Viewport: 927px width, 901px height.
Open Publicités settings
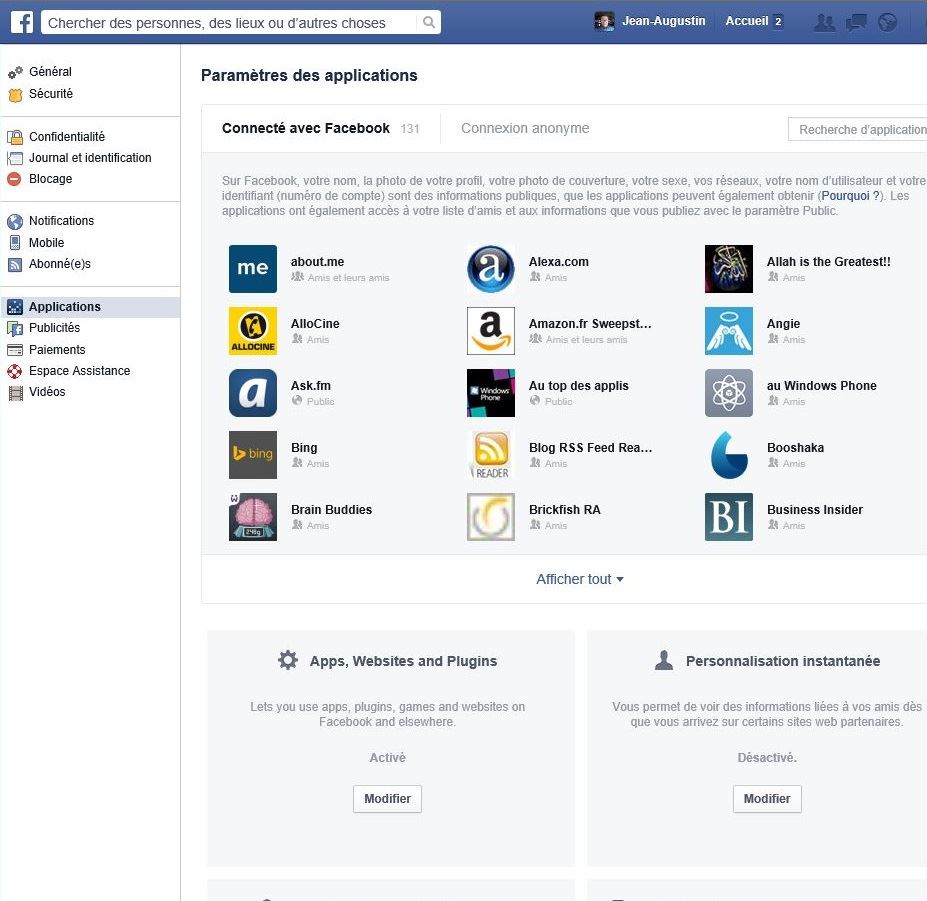[54, 328]
